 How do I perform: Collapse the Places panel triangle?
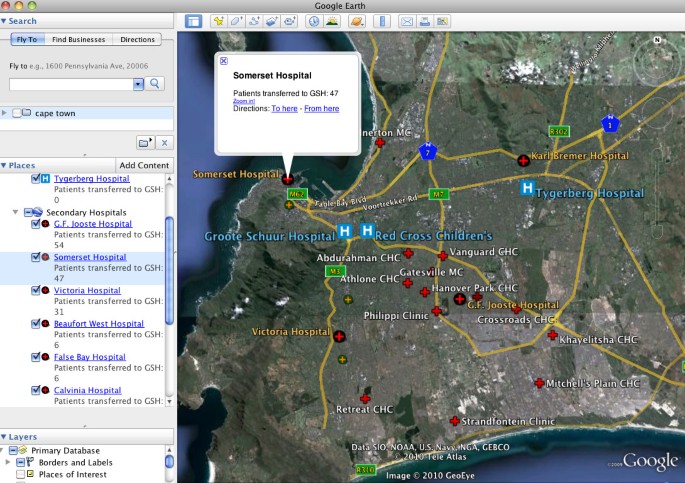(x=3, y=165)
